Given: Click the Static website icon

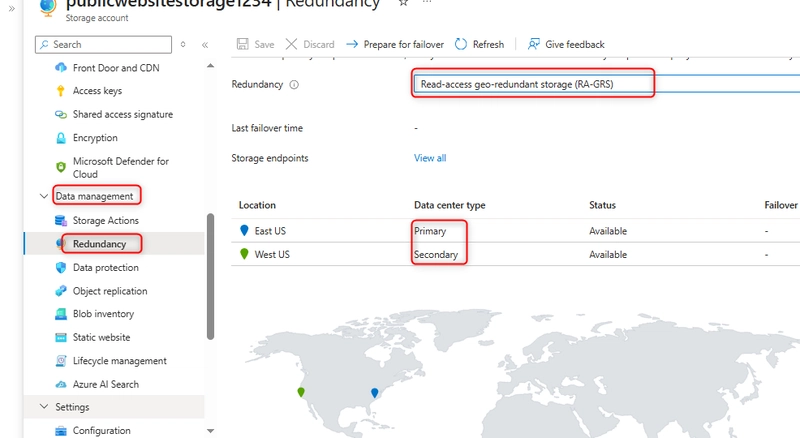Looking at the screenshot, I should pyautogui.click(x=61, y=337).
